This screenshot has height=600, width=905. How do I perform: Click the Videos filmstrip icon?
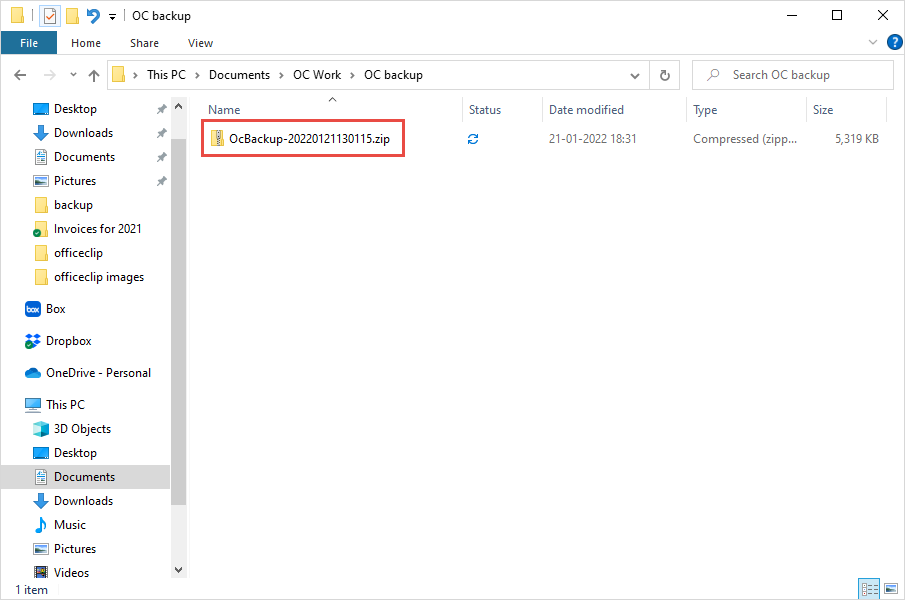(41, 572)
